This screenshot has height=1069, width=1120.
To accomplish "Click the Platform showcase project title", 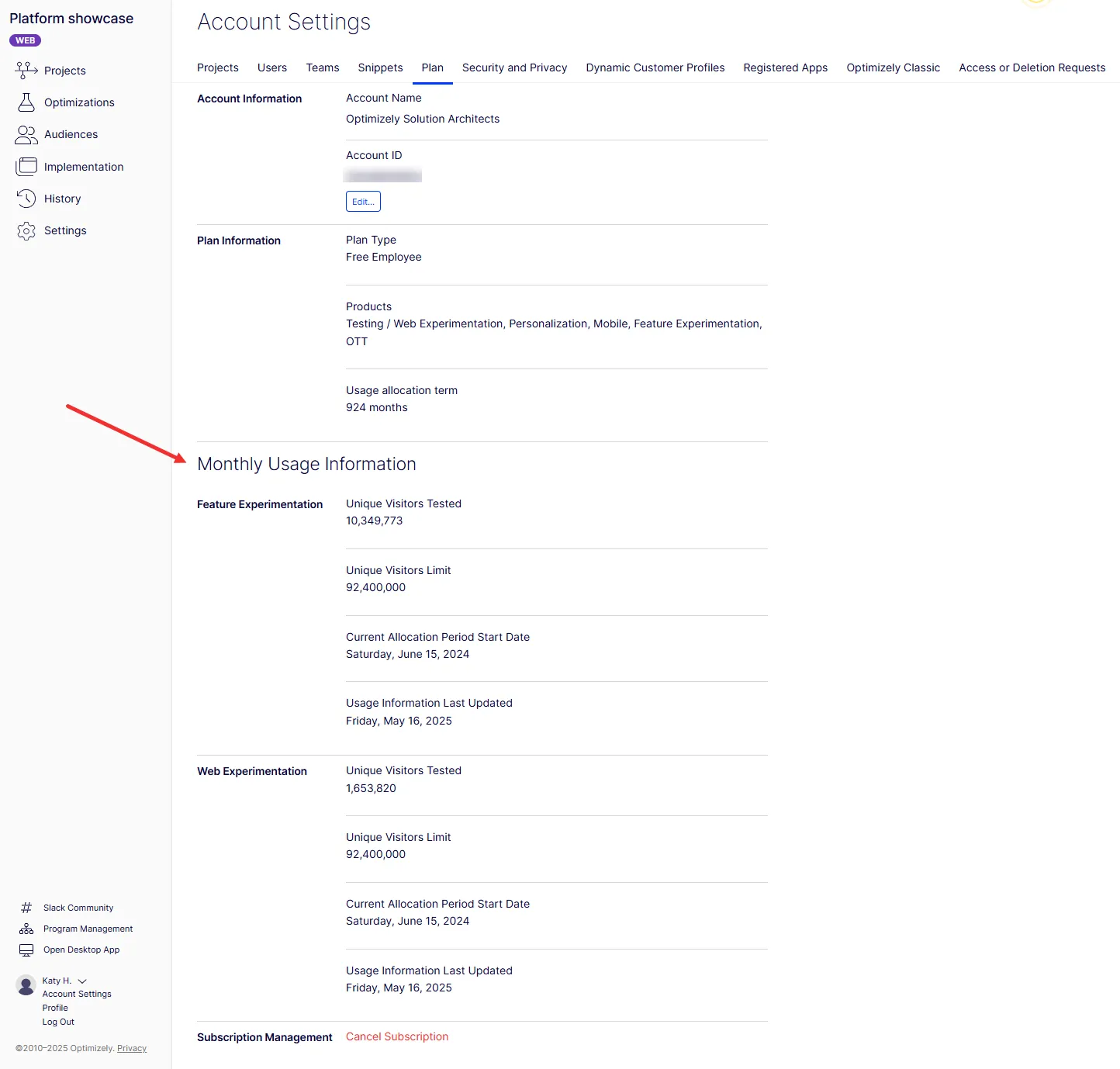I will click(71, 19).
